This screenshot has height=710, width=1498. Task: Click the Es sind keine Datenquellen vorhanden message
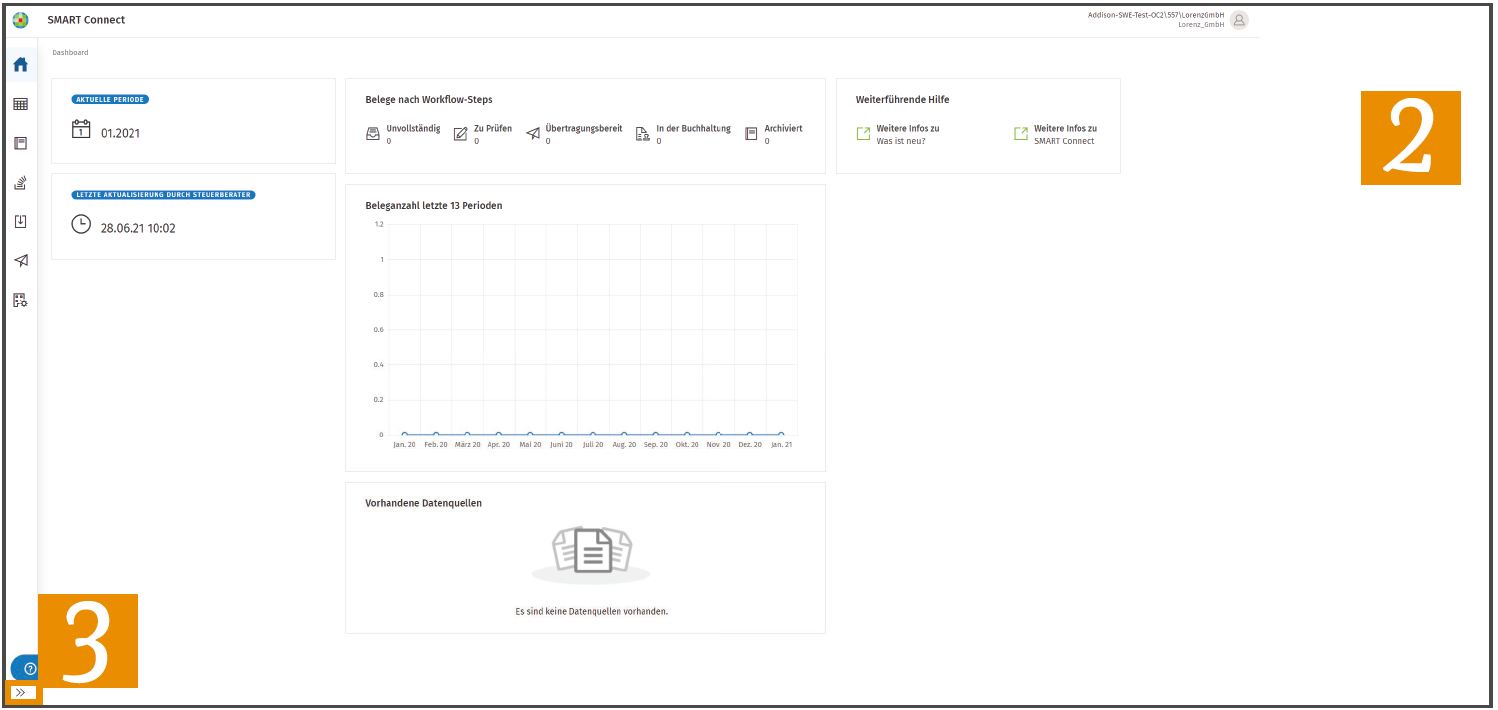click(592, 611)
